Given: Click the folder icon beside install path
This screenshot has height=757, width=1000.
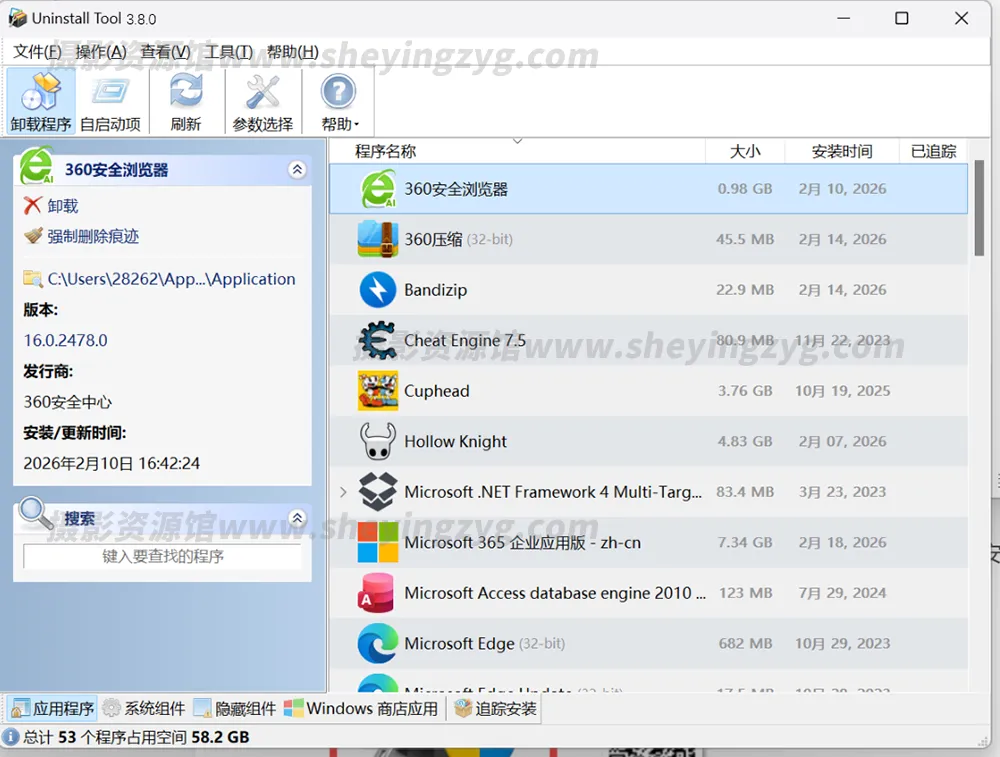Looking at the screenshot, I should coord(33,279).
